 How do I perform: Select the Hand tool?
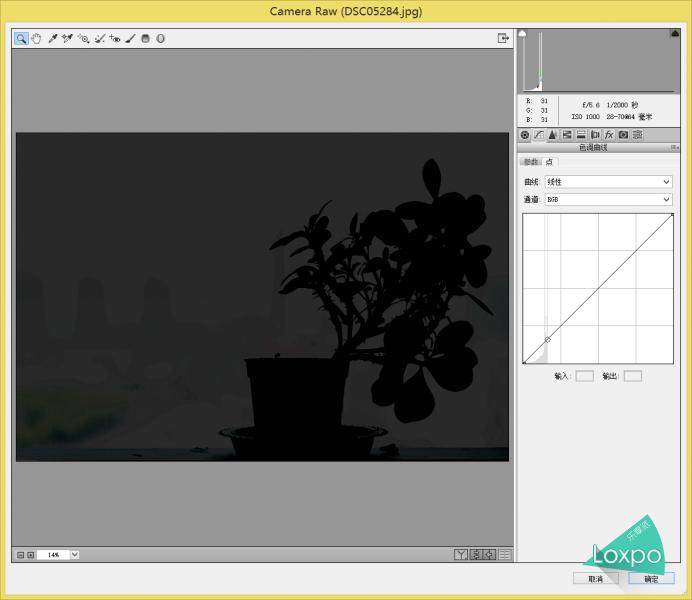tap(36, 39)
